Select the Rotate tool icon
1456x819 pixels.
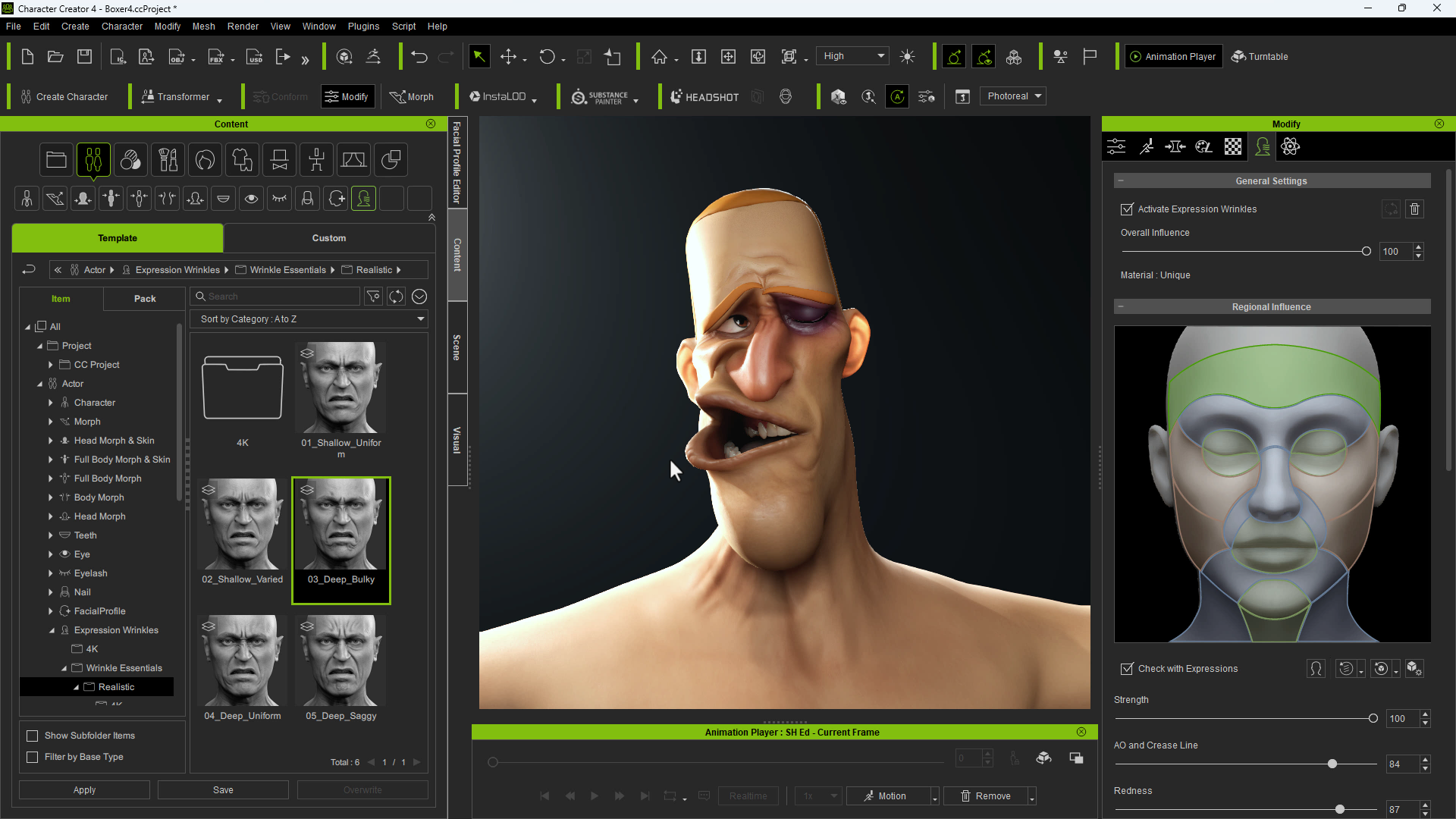(547, 57)
